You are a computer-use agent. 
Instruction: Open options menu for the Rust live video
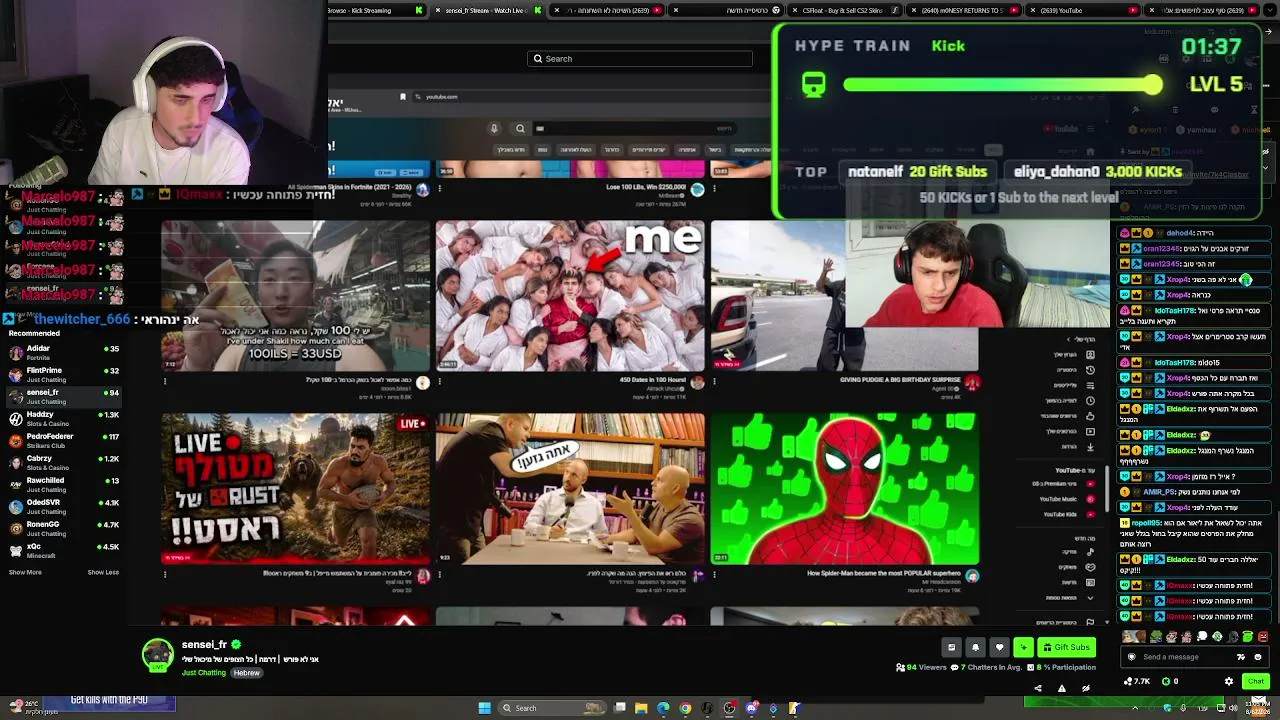click(166, 574)
